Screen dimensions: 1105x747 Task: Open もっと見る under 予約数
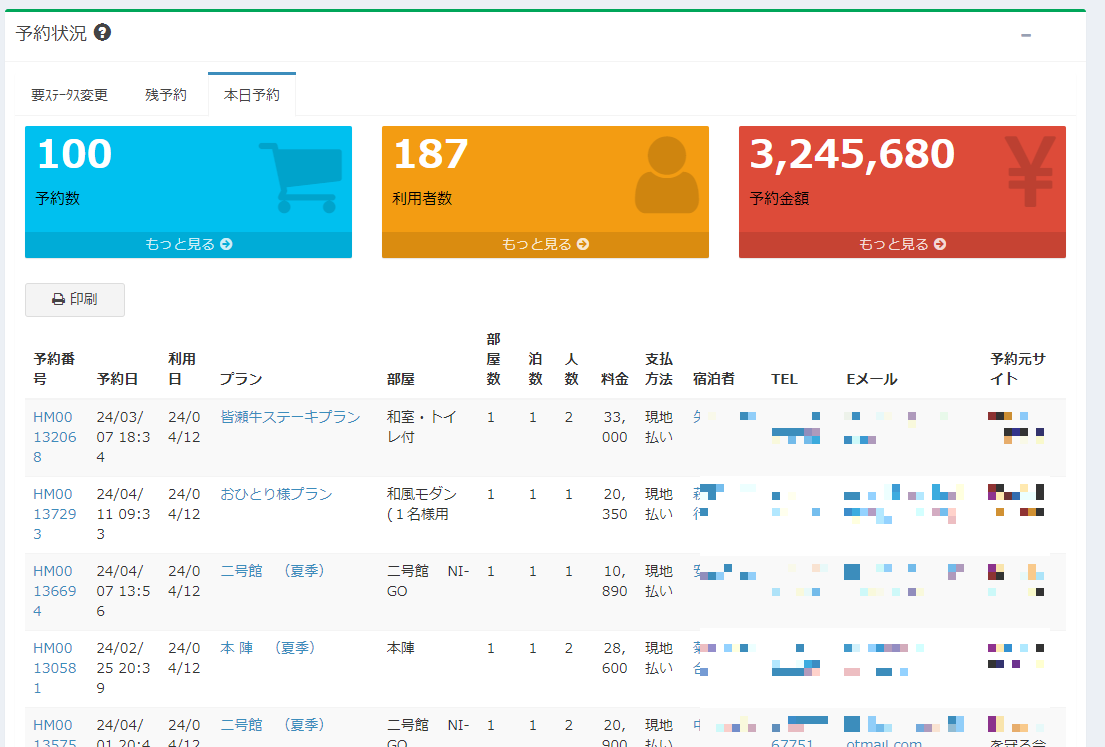(x=188, y=245)
